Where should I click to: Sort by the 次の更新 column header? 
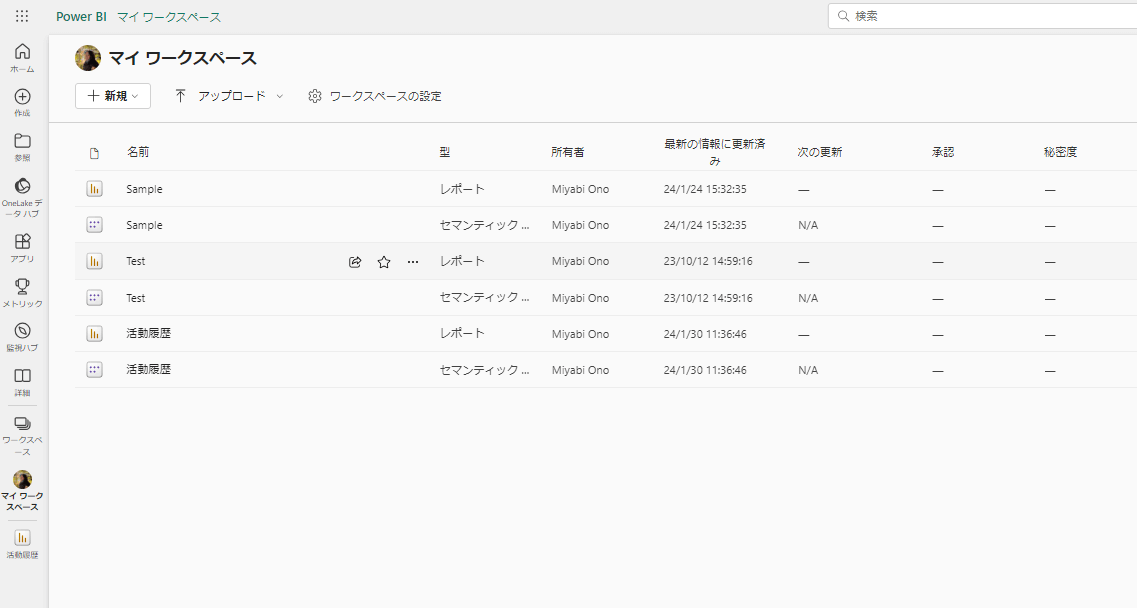tap(819, 152)
